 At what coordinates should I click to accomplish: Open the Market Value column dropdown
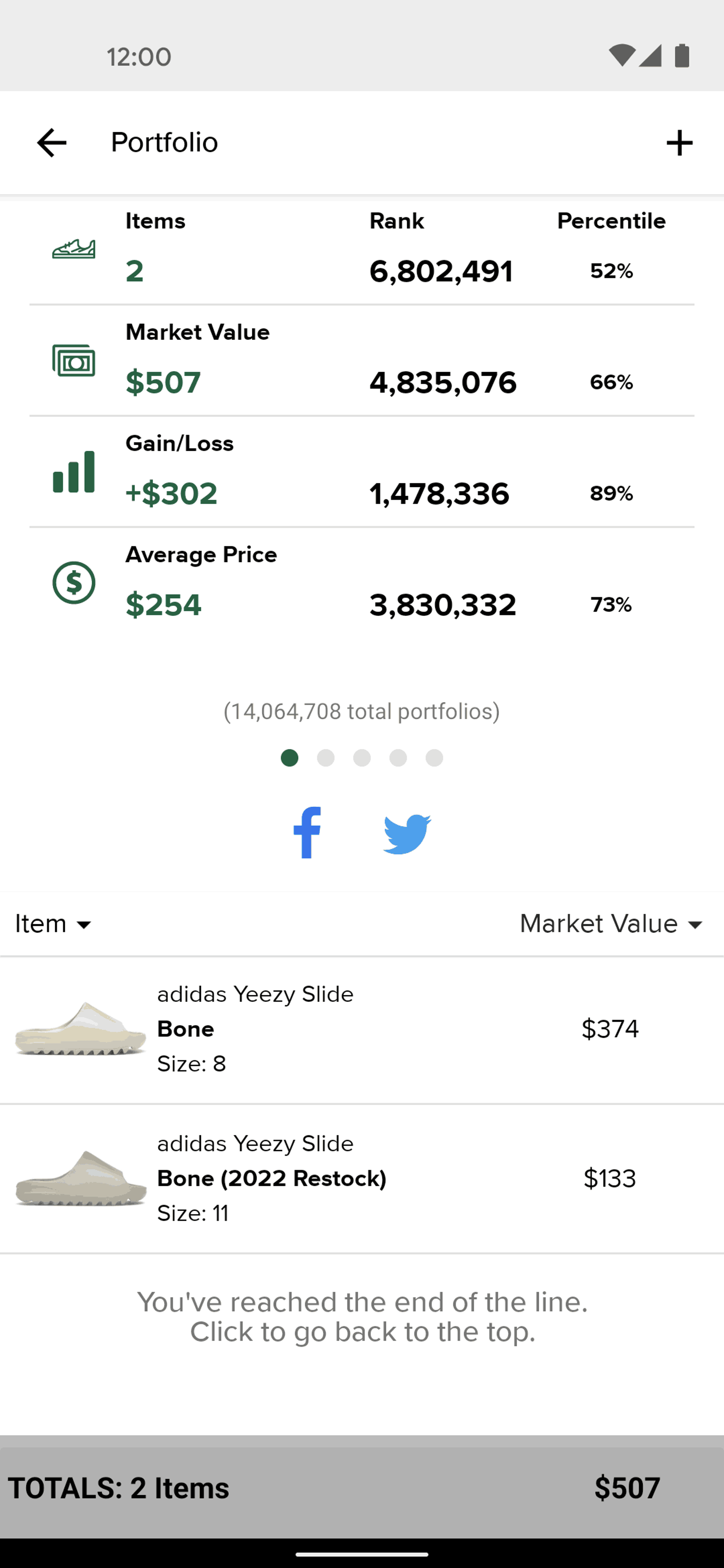[611, 924]
